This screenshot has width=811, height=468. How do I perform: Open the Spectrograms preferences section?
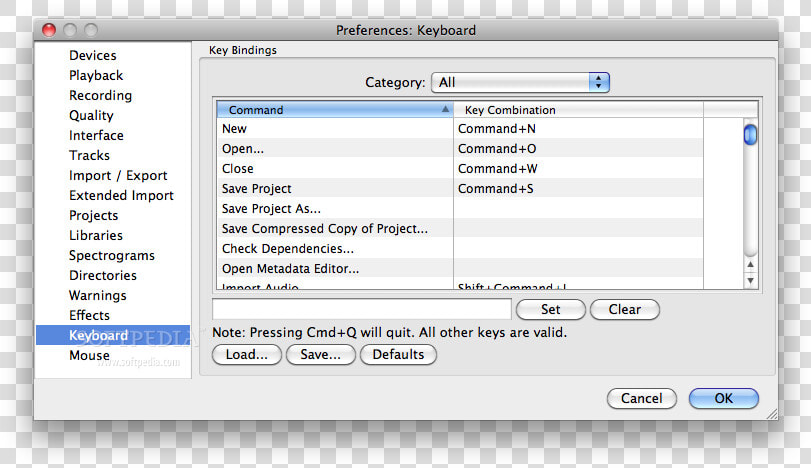(x=112, y=255)
